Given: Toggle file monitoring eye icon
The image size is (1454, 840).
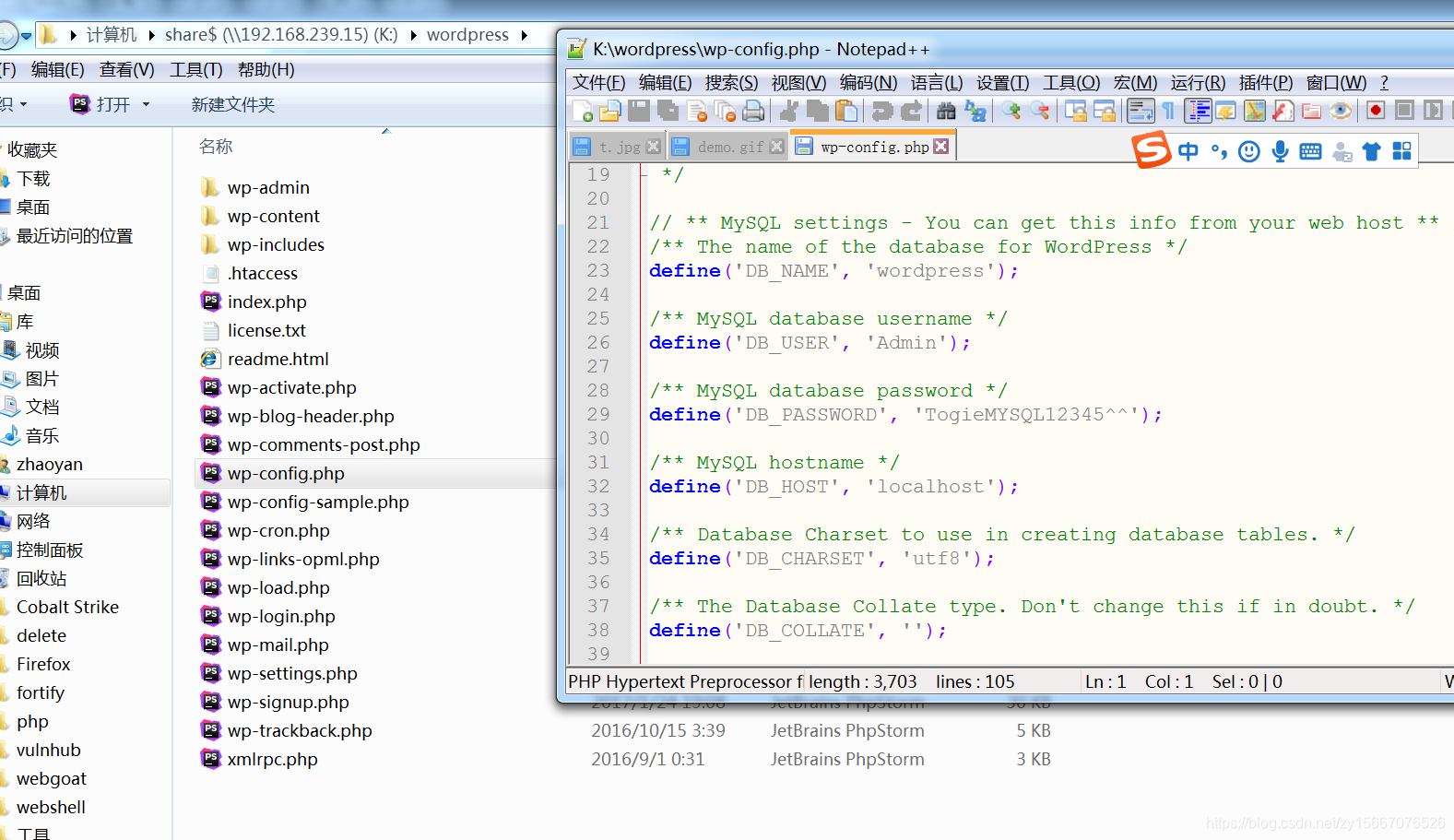Looking at the screenshot, I should click(x=1341, y=112).
